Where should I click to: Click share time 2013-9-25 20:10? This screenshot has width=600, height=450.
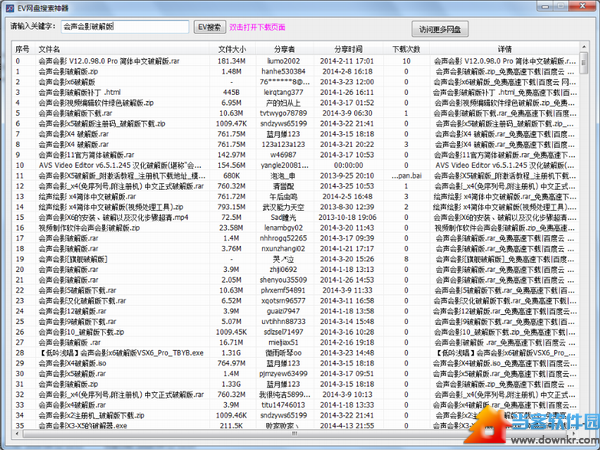click(347, 175)
